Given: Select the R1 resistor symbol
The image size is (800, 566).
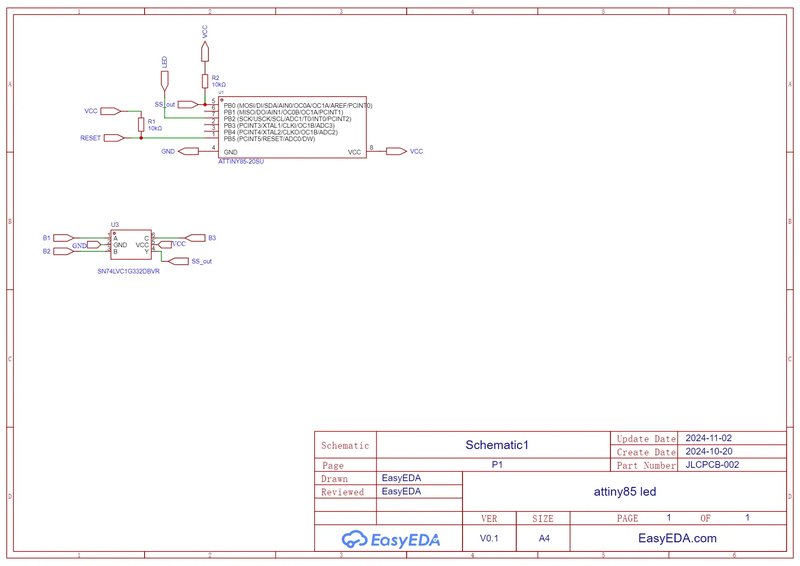Looking at the screenshot, I should [141, 125].
